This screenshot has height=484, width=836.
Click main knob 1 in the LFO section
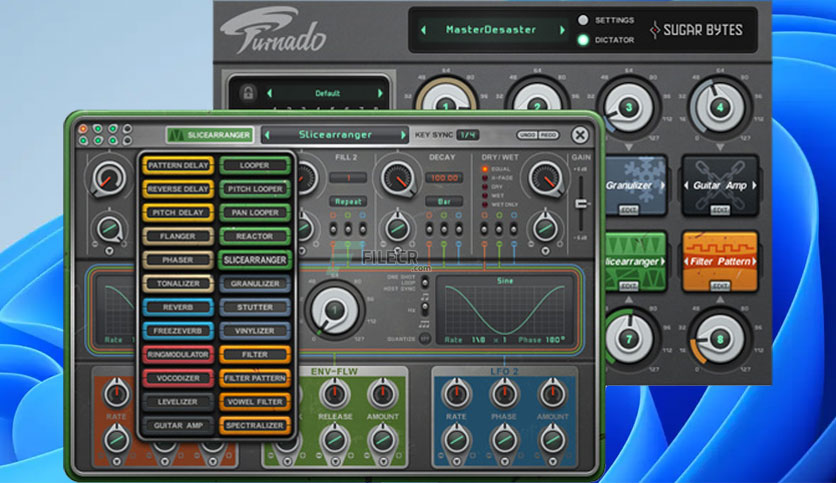coord(335,310)
